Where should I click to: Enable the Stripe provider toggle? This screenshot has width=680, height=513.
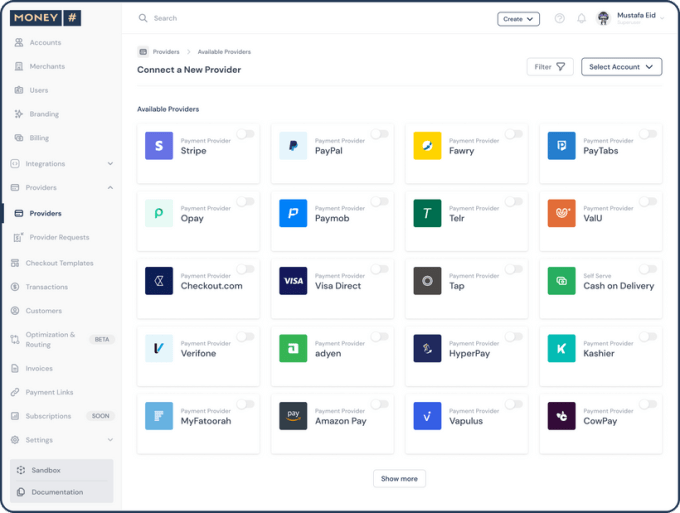tap(246, 134)
